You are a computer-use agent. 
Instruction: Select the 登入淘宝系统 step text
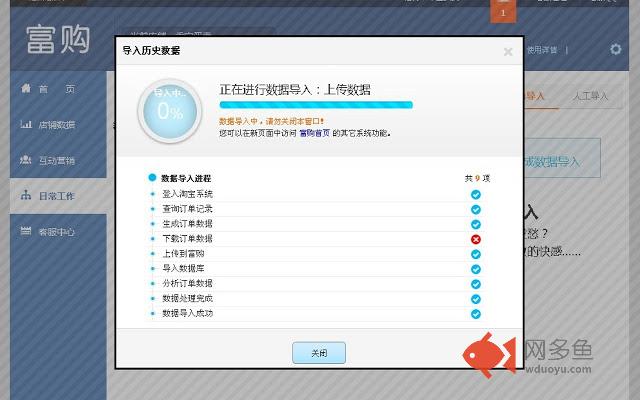(187, 194)
